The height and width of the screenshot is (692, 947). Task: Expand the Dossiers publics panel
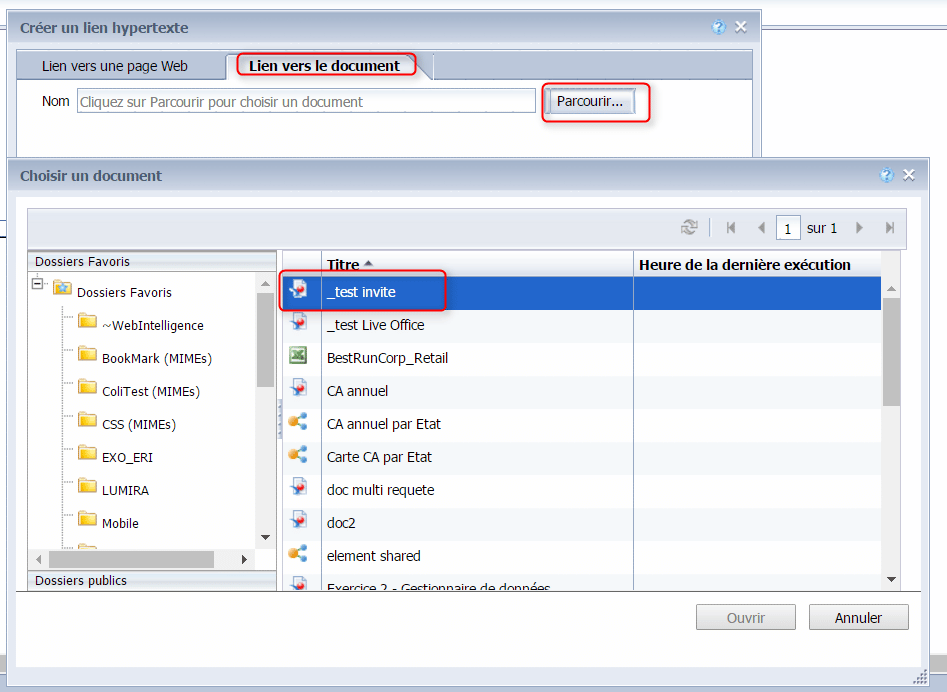pos(152,580)
